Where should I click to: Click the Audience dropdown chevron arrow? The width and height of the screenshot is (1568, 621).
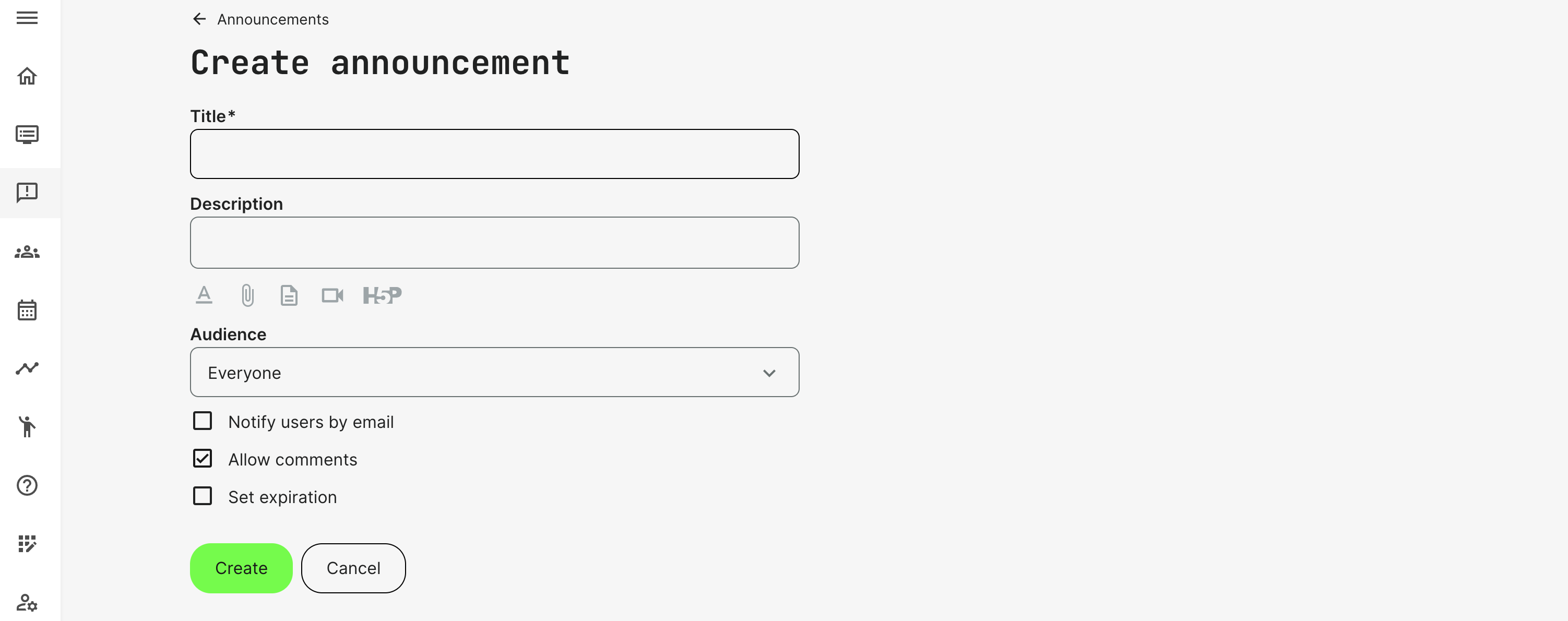pyautogui.click(x=769, y=373)
